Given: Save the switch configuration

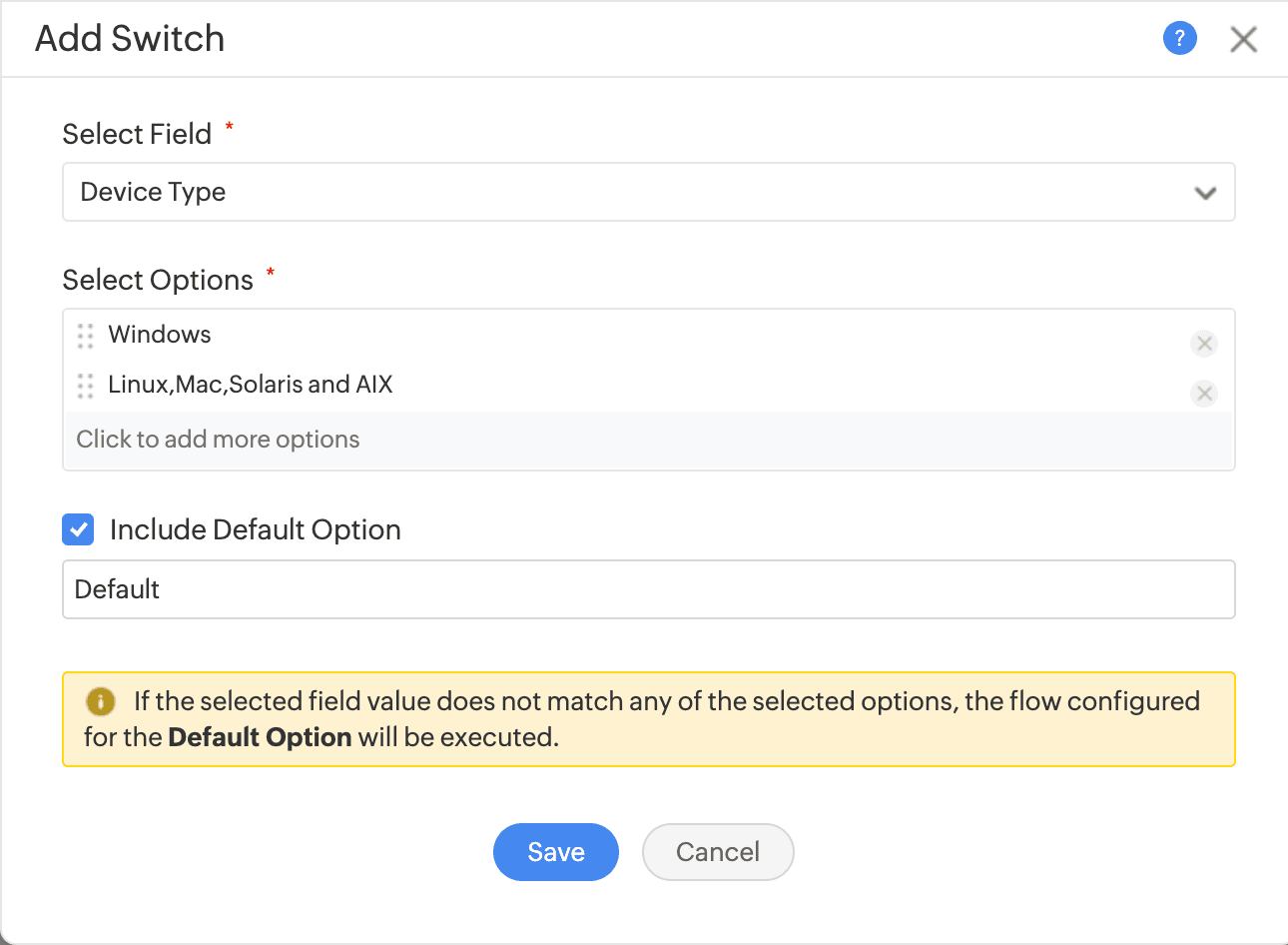Looking at the screenshot, I should [556, 852].
